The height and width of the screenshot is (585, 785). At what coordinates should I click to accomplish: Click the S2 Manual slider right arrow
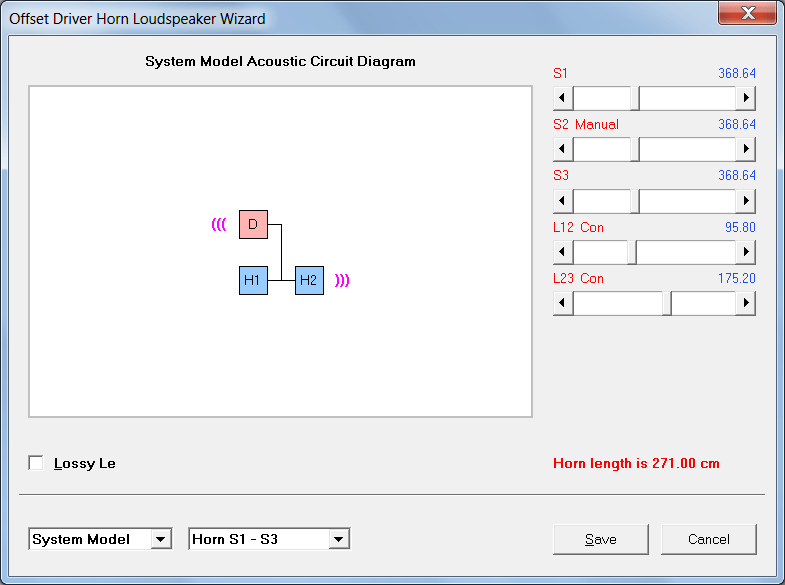(x=745, y=149)
